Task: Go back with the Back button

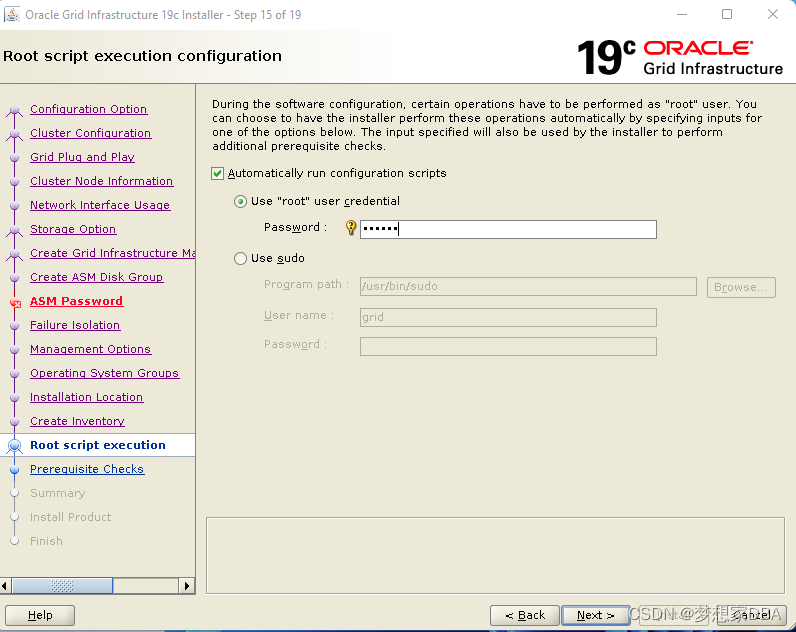Action: coord(525,615)
